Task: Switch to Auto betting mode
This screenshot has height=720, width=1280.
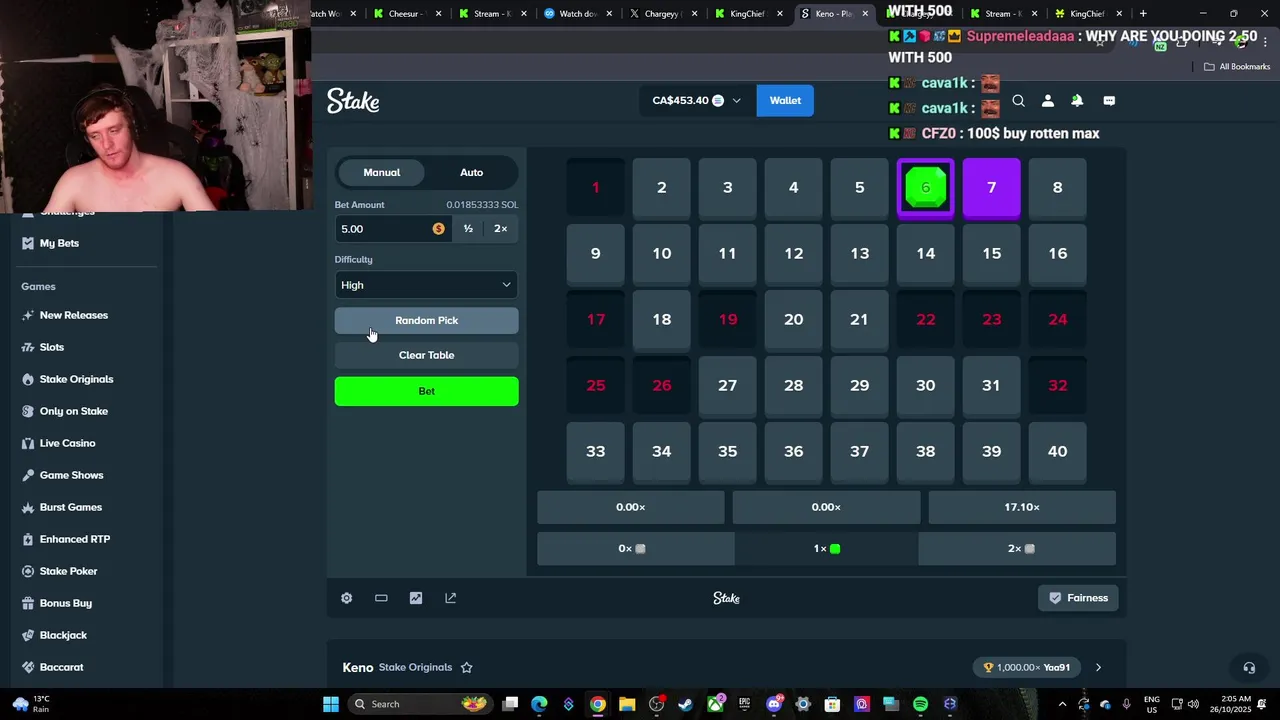Action: coord(471,172)
